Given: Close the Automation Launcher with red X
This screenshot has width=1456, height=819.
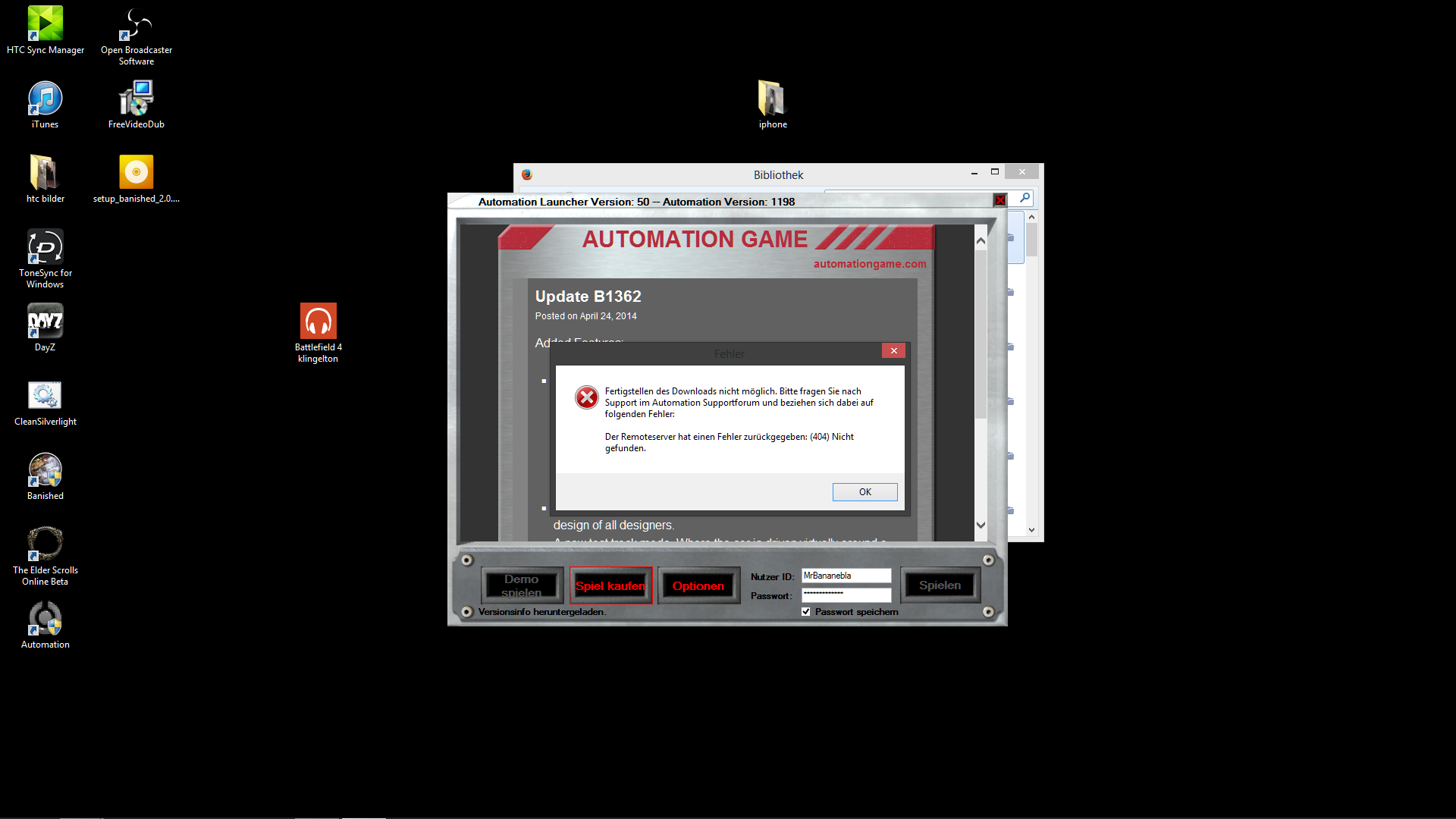Looking at the screenshot, I should coord(999,200).
